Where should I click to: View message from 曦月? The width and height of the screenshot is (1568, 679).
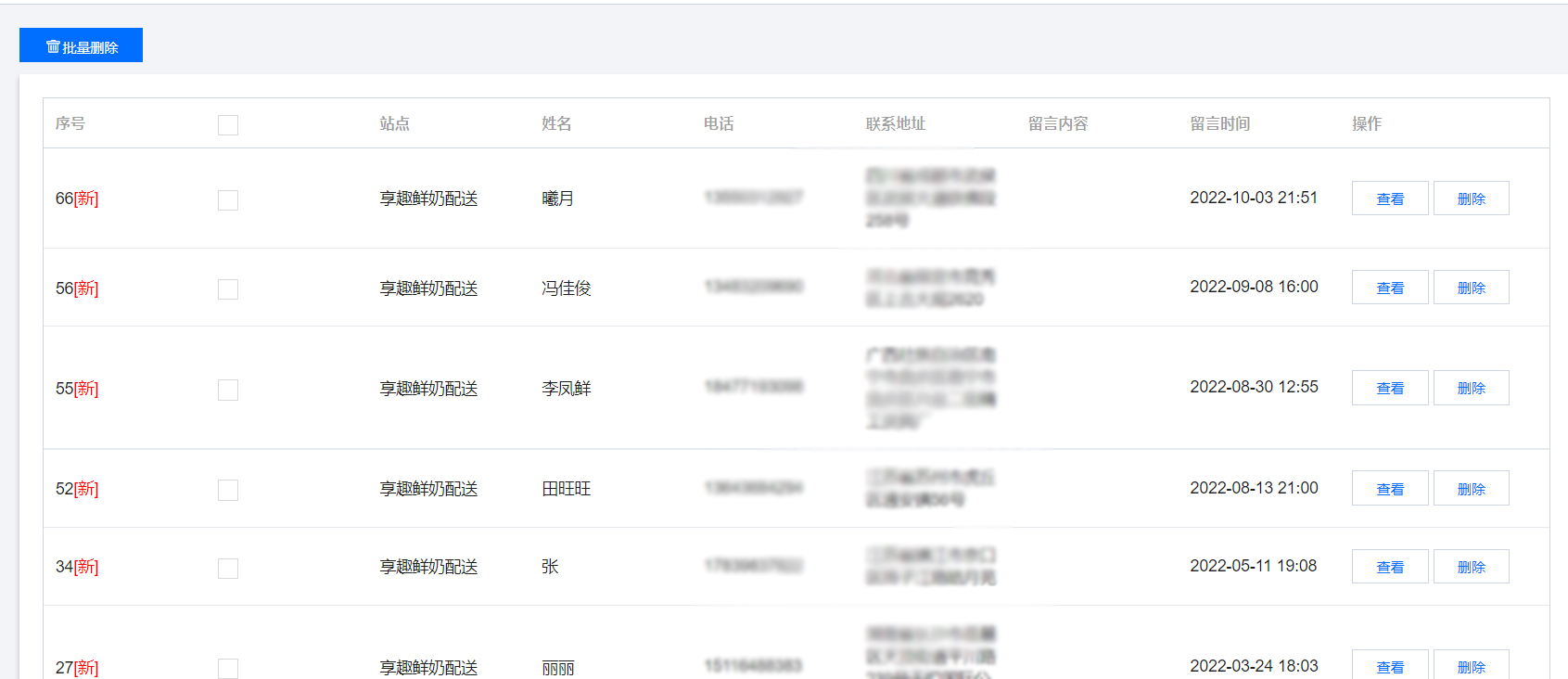[1389, 199]
